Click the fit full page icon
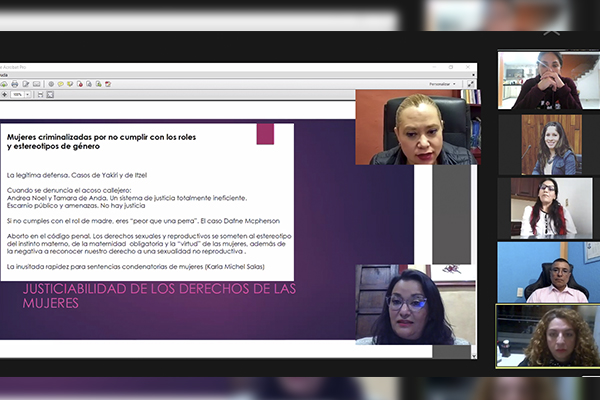This screenshot has height=400, width=600. pos(50,95)
